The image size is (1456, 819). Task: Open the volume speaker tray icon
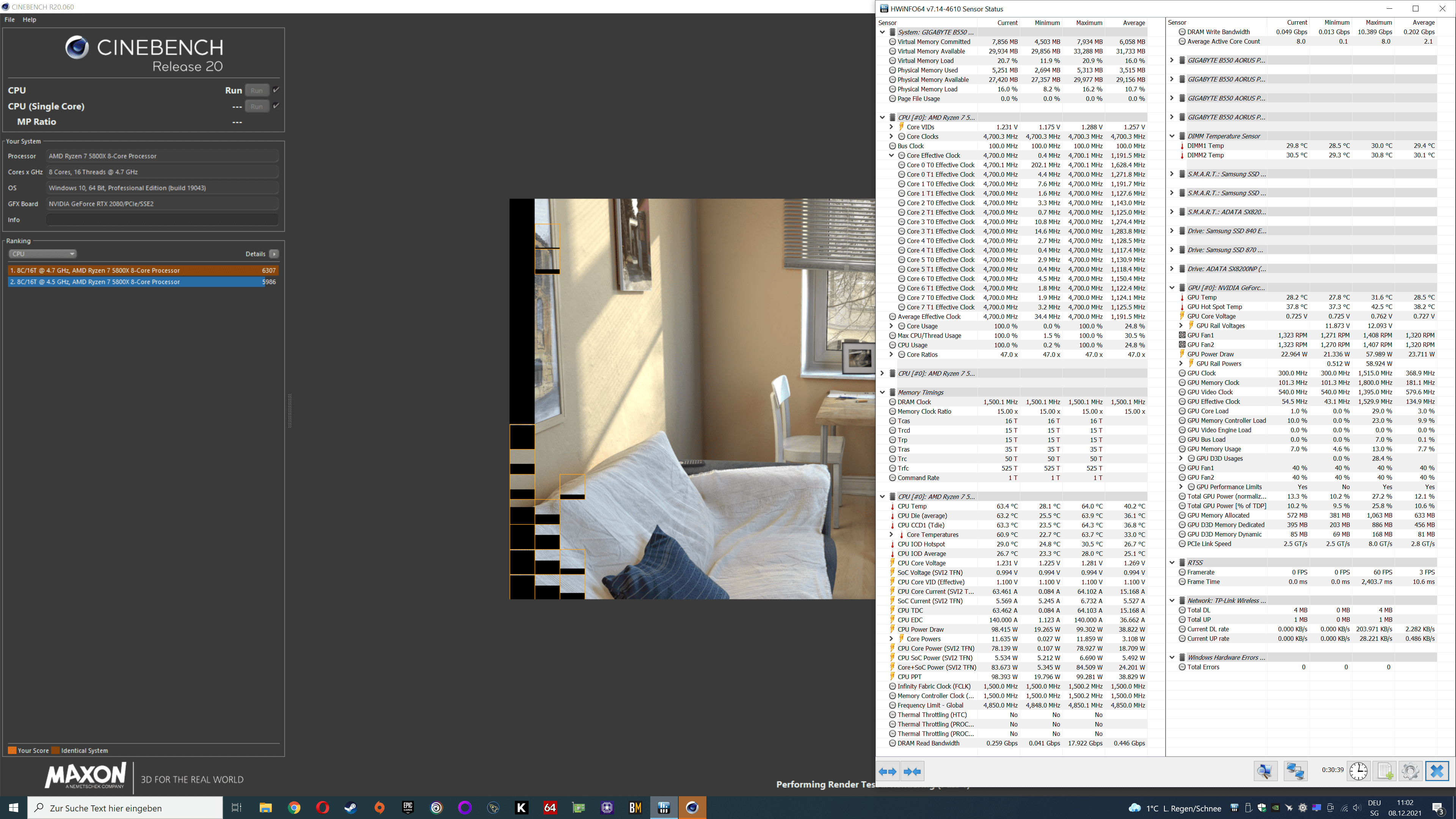tap(1357, 808)
